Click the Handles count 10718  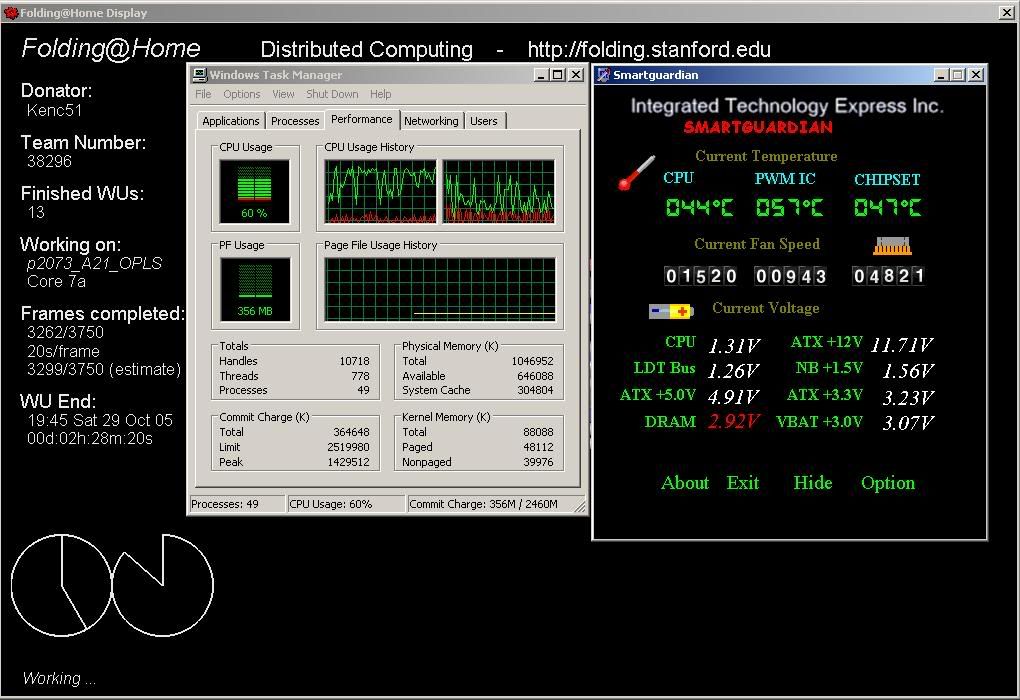(355, 361)
